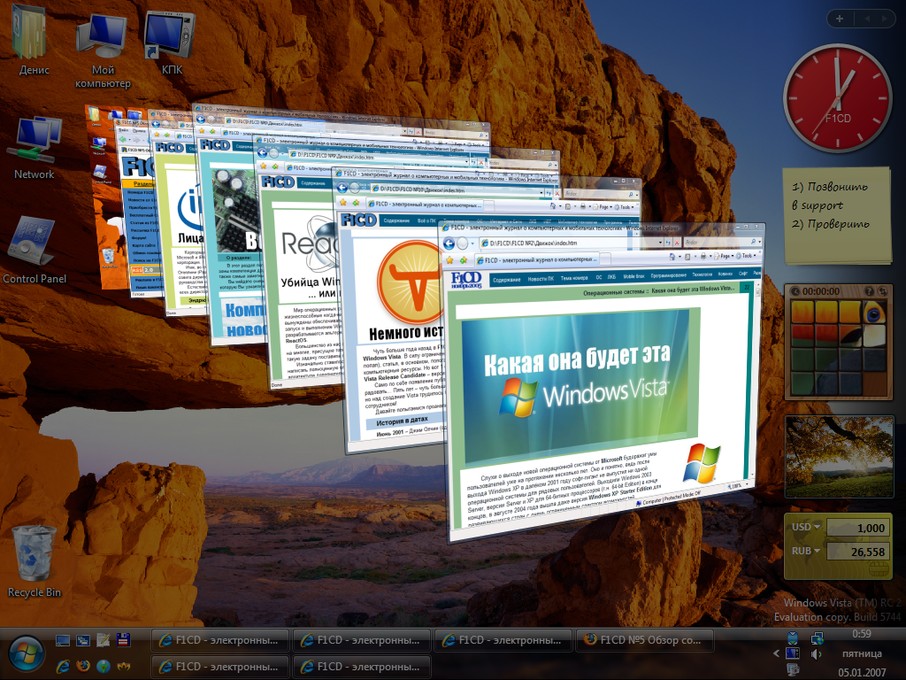Open the Windows Start orb
Viewport: 906px width, 680px height.
point(25,653)
